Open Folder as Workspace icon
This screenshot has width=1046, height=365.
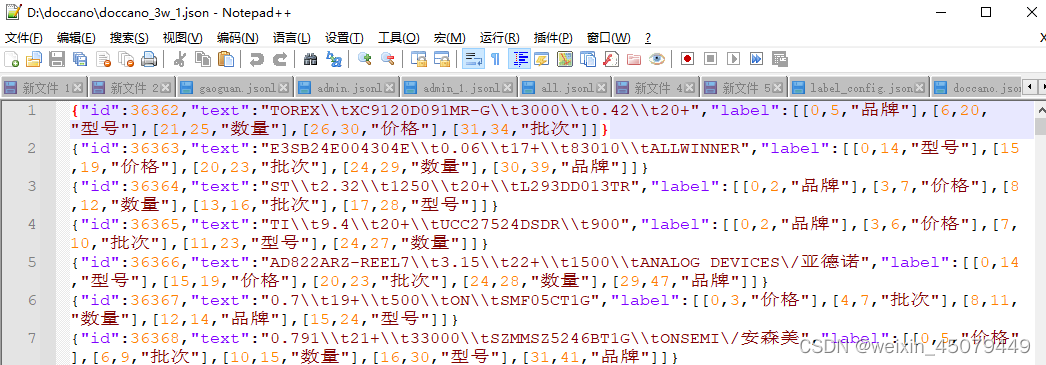634,59
